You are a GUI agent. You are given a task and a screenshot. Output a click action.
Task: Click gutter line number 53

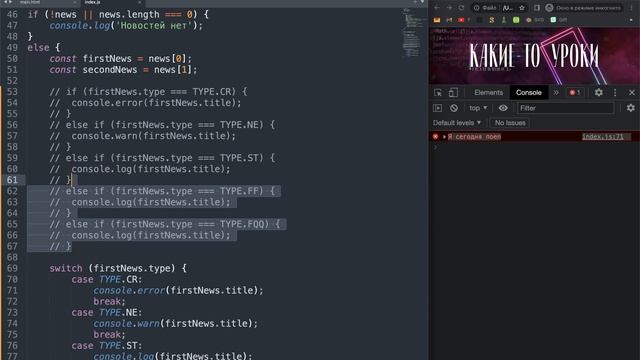coord(12,91)
